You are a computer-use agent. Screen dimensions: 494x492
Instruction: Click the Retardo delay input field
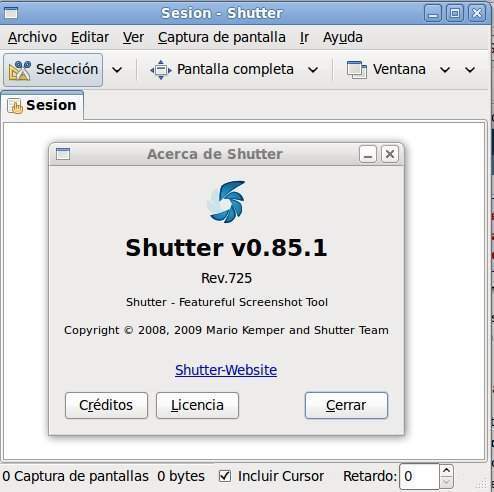[x=419, y=476]
